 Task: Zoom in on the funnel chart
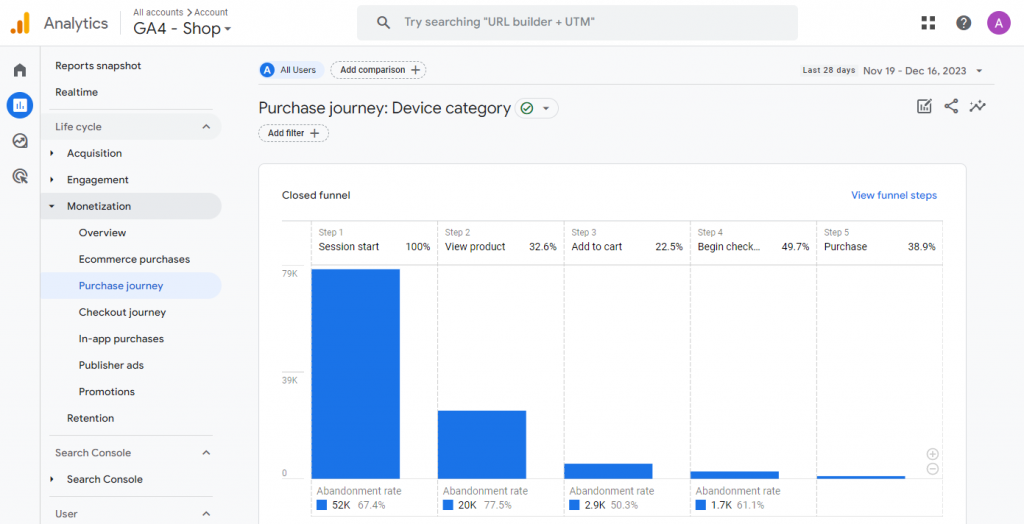pyautogui.click(x=932, y=454)
